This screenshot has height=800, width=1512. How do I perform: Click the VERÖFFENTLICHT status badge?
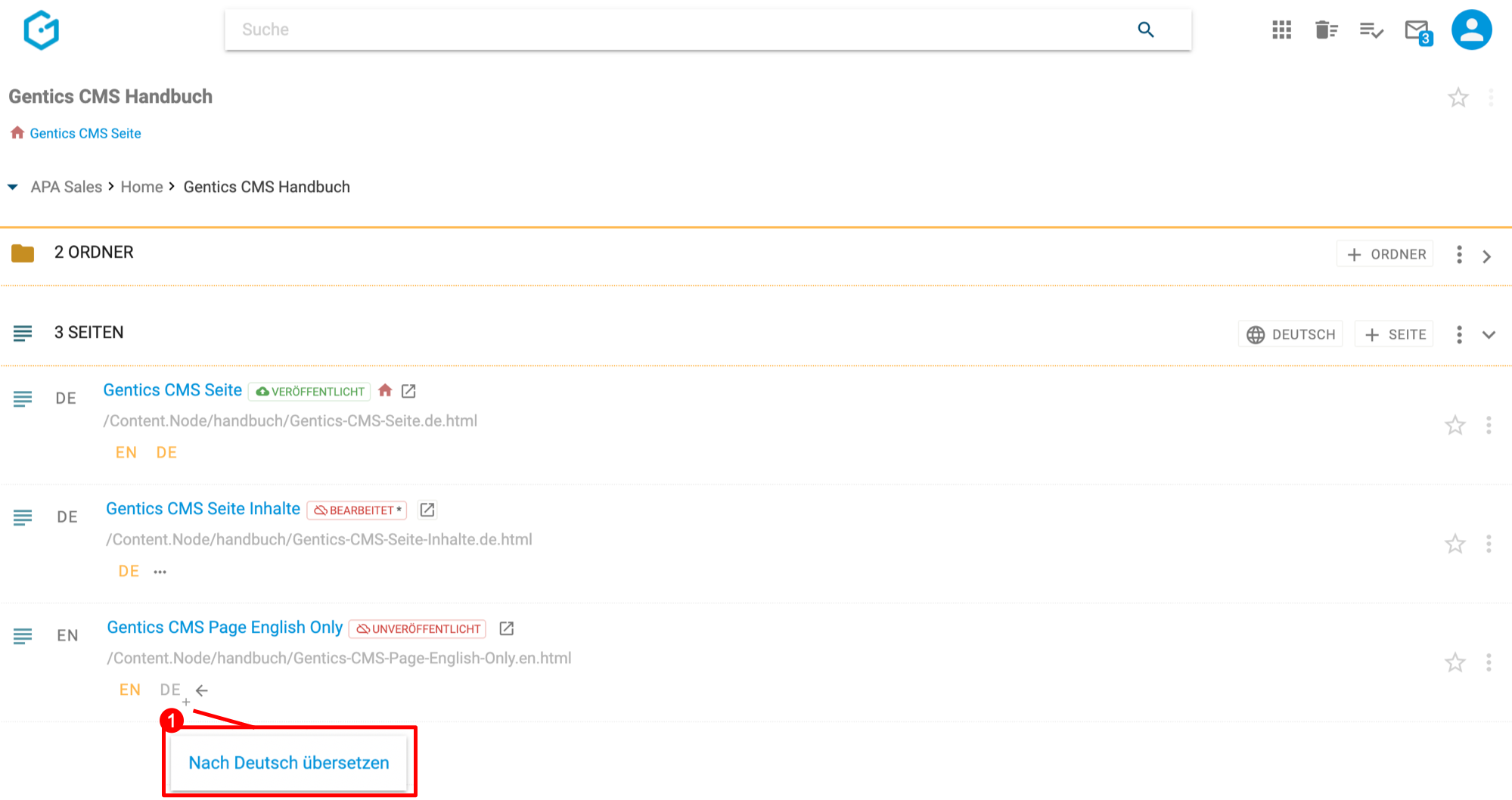[309, 391]
